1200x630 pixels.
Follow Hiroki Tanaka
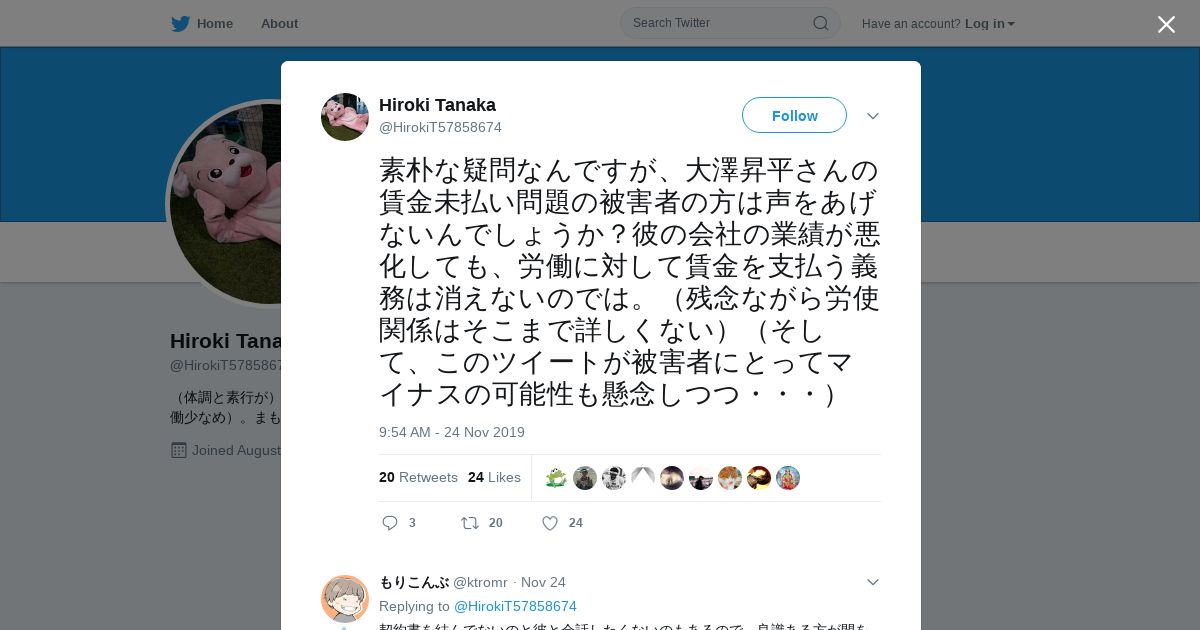[794, 115]
